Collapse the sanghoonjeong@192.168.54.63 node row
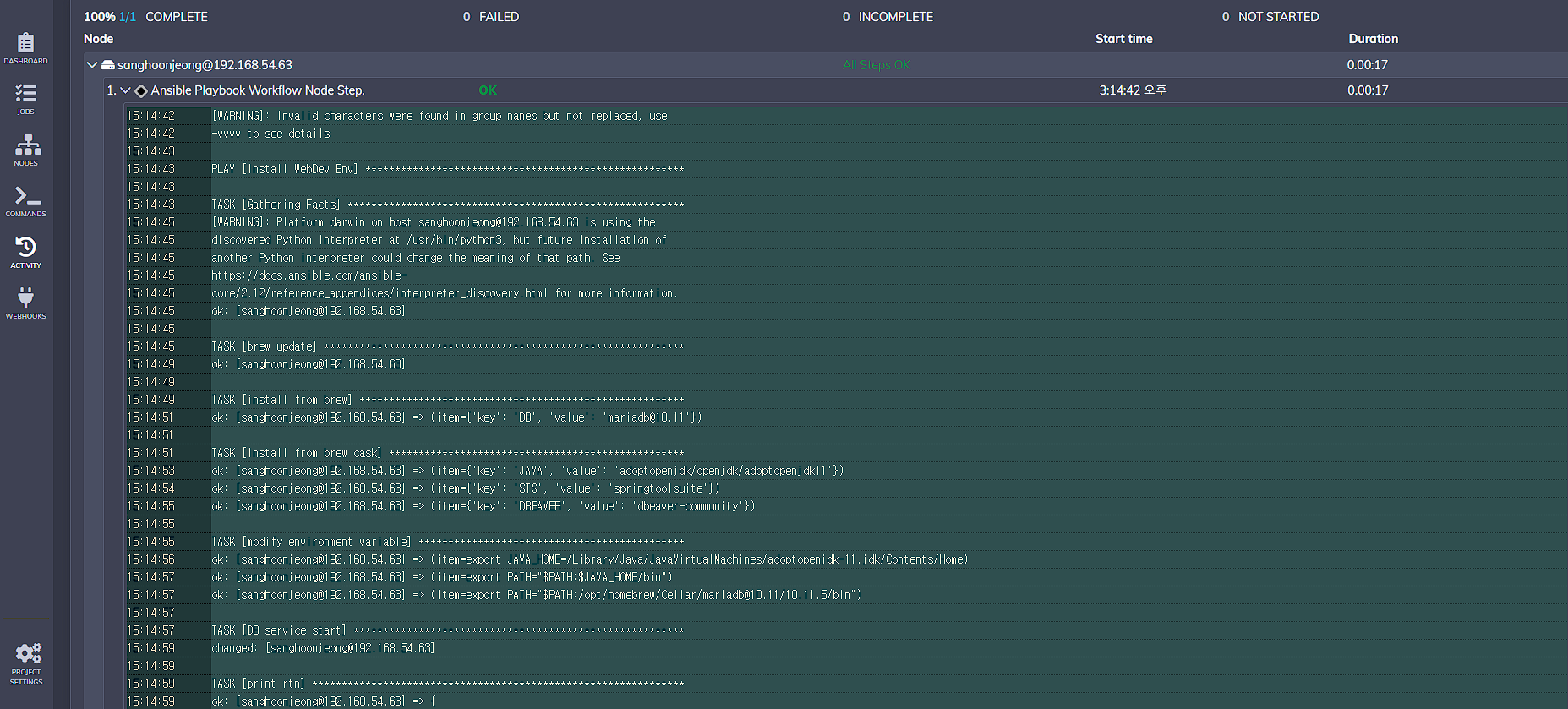Viewport: 1568px width, 709px height. (91, 65)
